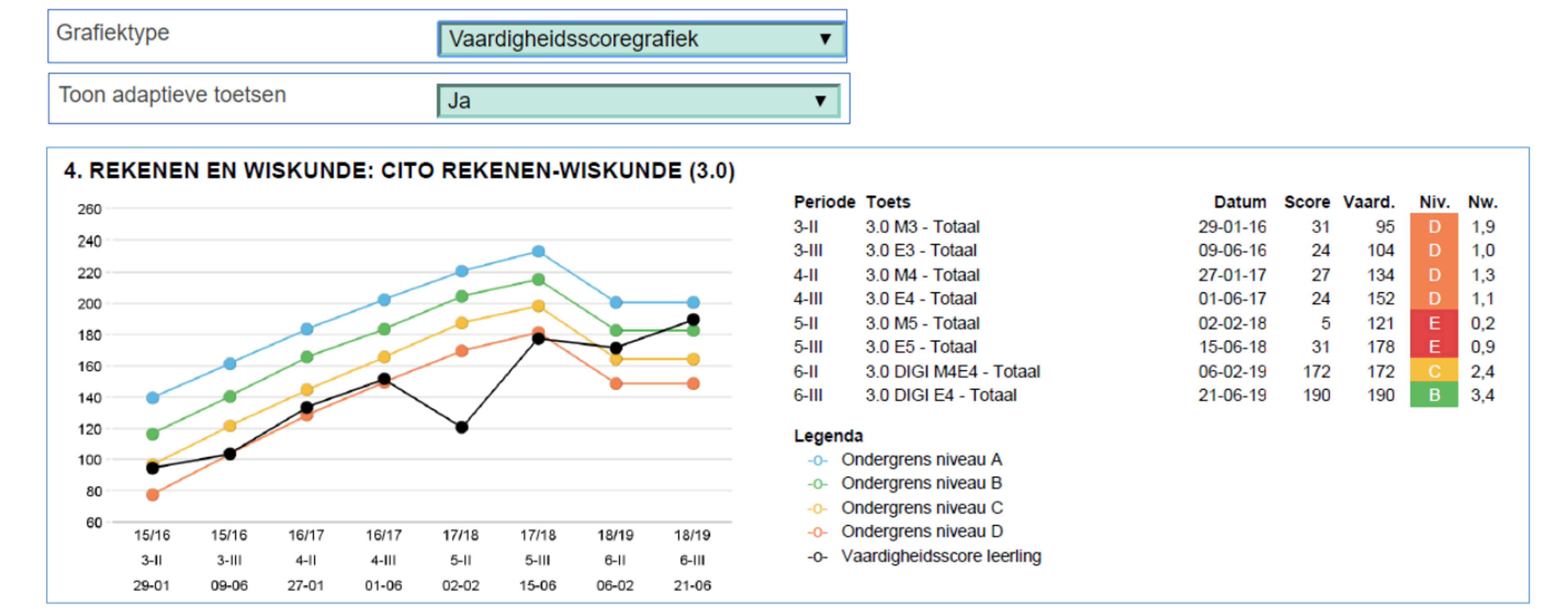Click the row 3.0 DIGI M4E4 - Totaal
Image resolution: width=1568 pixels, height=609 pixels.
pos(1144,371)
